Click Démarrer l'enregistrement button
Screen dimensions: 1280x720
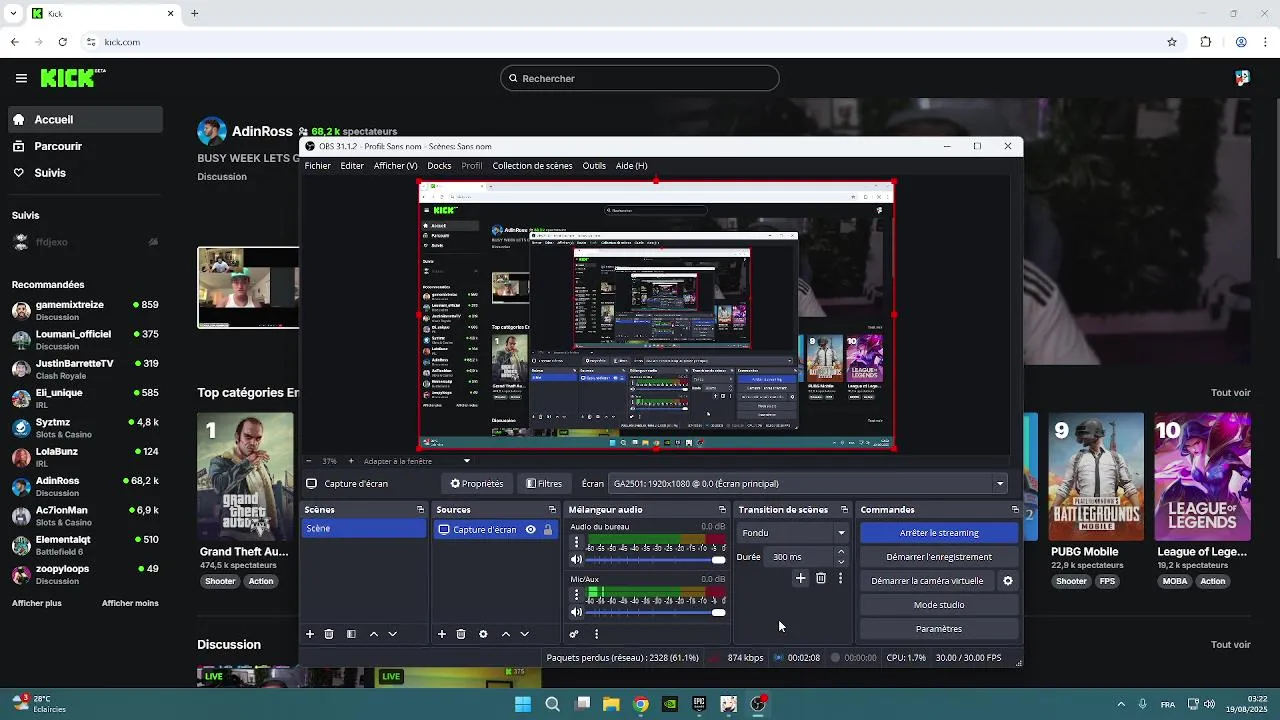tap(939, 557)
